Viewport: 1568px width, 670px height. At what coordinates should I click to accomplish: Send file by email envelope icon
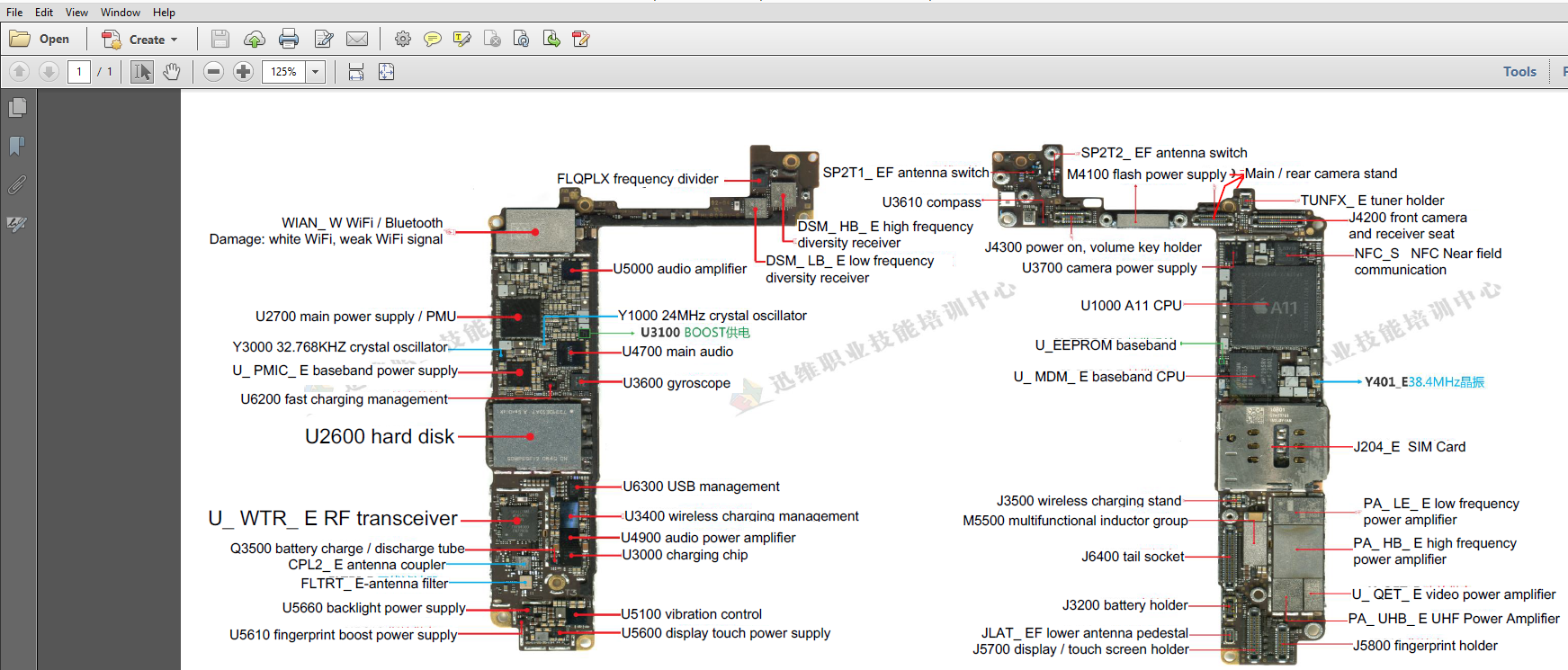tap(357, 39)
